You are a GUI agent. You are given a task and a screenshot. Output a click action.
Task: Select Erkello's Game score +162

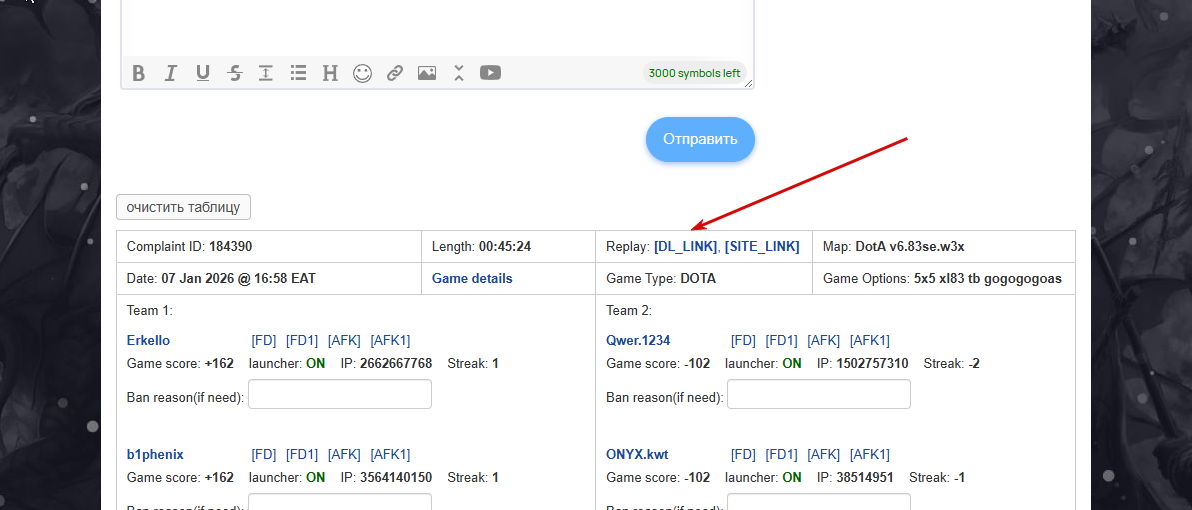[219, 363]
